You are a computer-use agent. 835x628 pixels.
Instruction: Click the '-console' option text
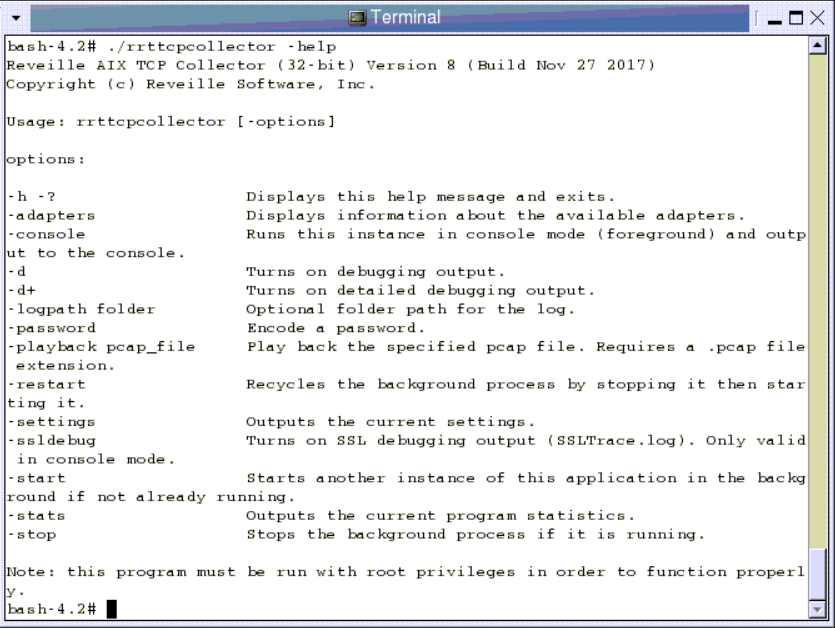(46, 234)
